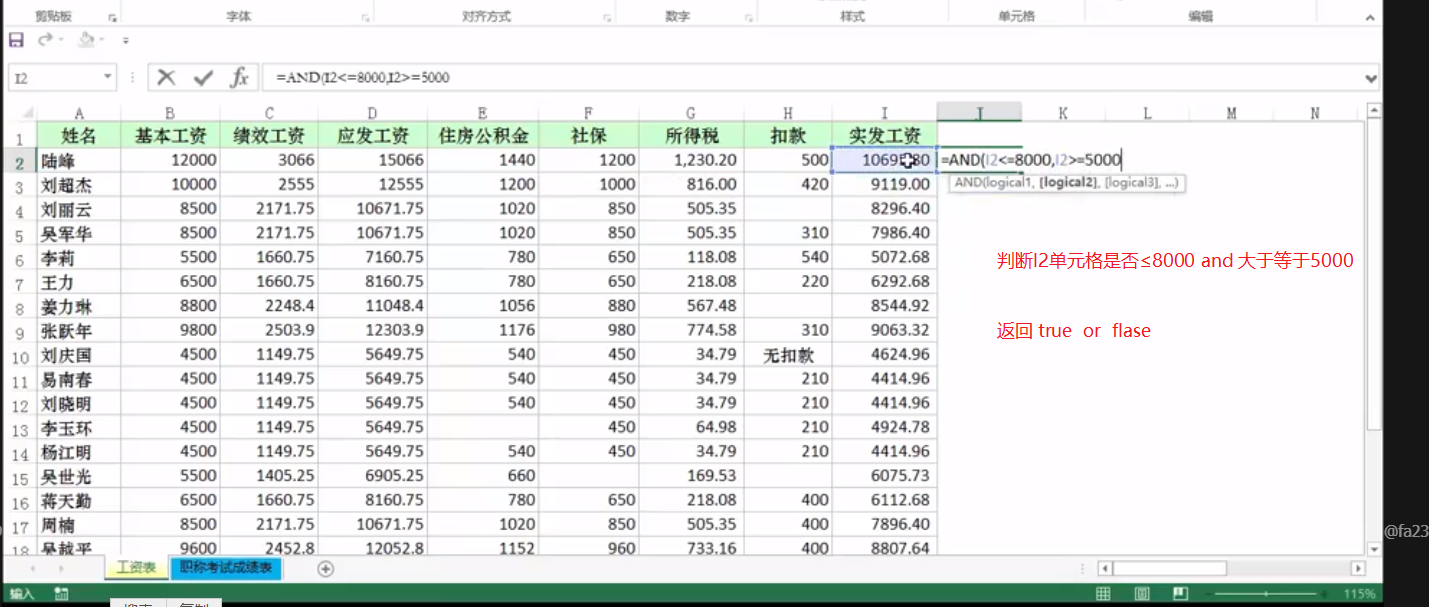Open 字体 dialog launcher
Viewport: 1429px width, 607px height.
(x=364, y=17)
